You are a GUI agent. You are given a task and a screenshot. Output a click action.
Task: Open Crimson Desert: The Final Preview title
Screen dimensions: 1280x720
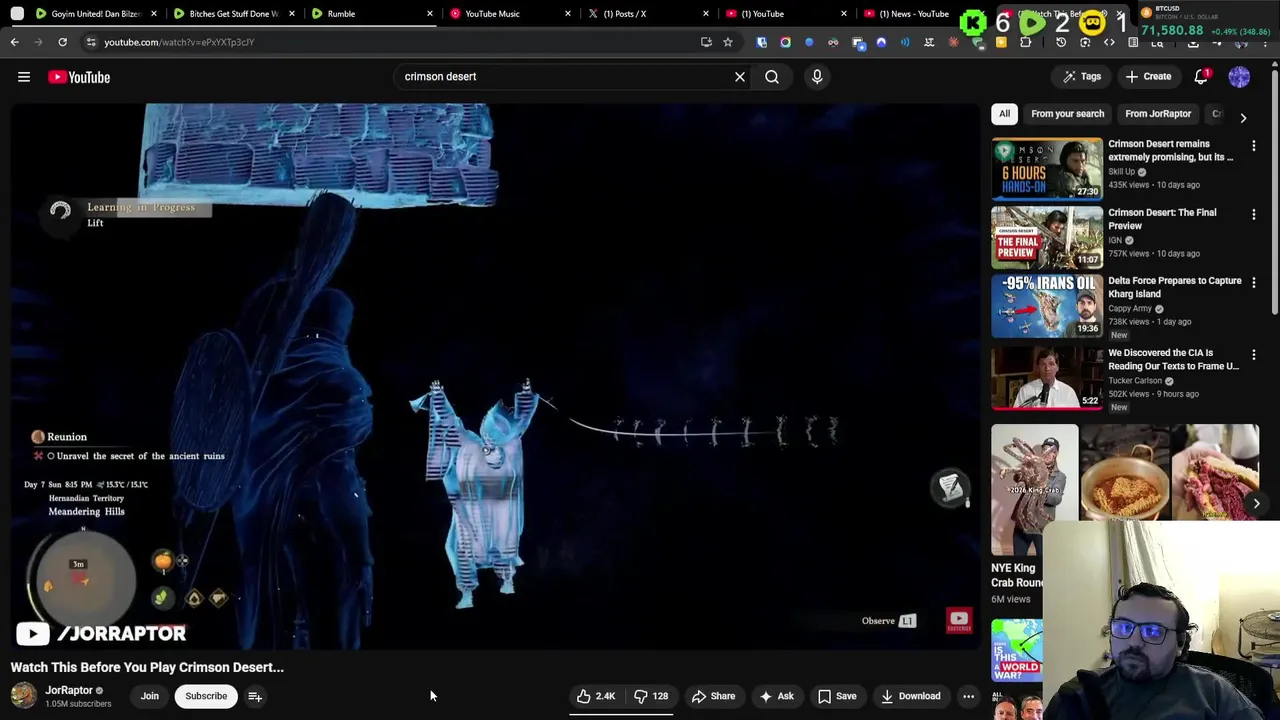tap(1162, 219)
